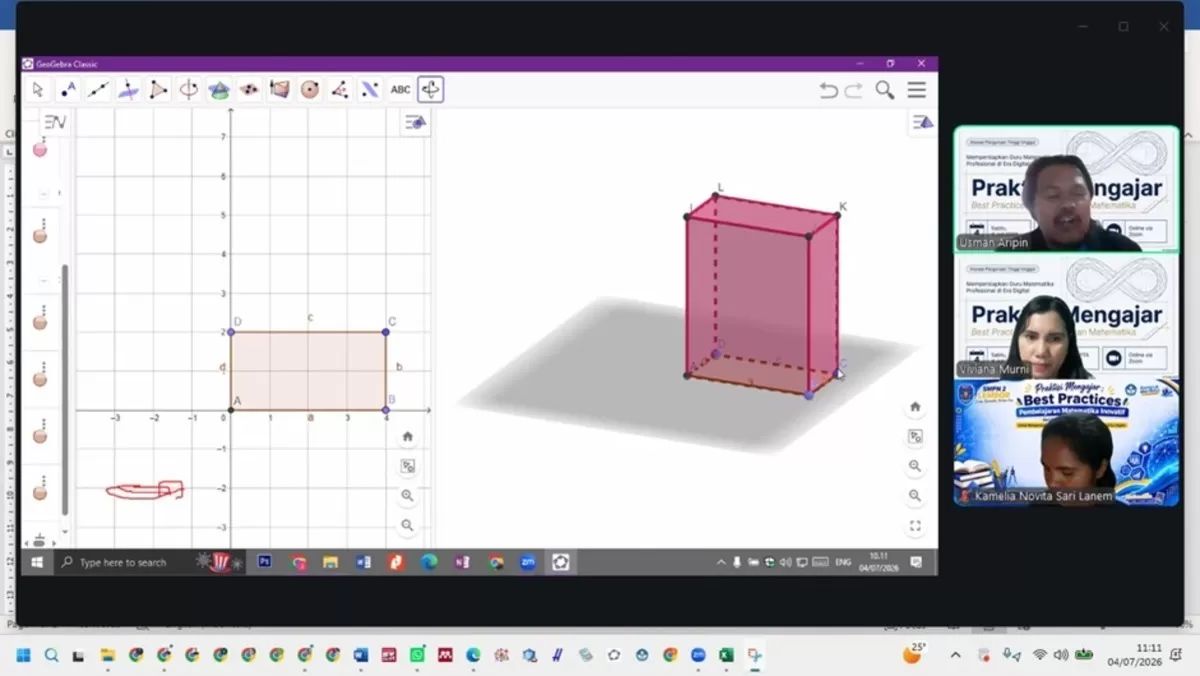Screen dimensions: 1200x676
Task: Click point B in the 2D view
Action: coord(386,409)
